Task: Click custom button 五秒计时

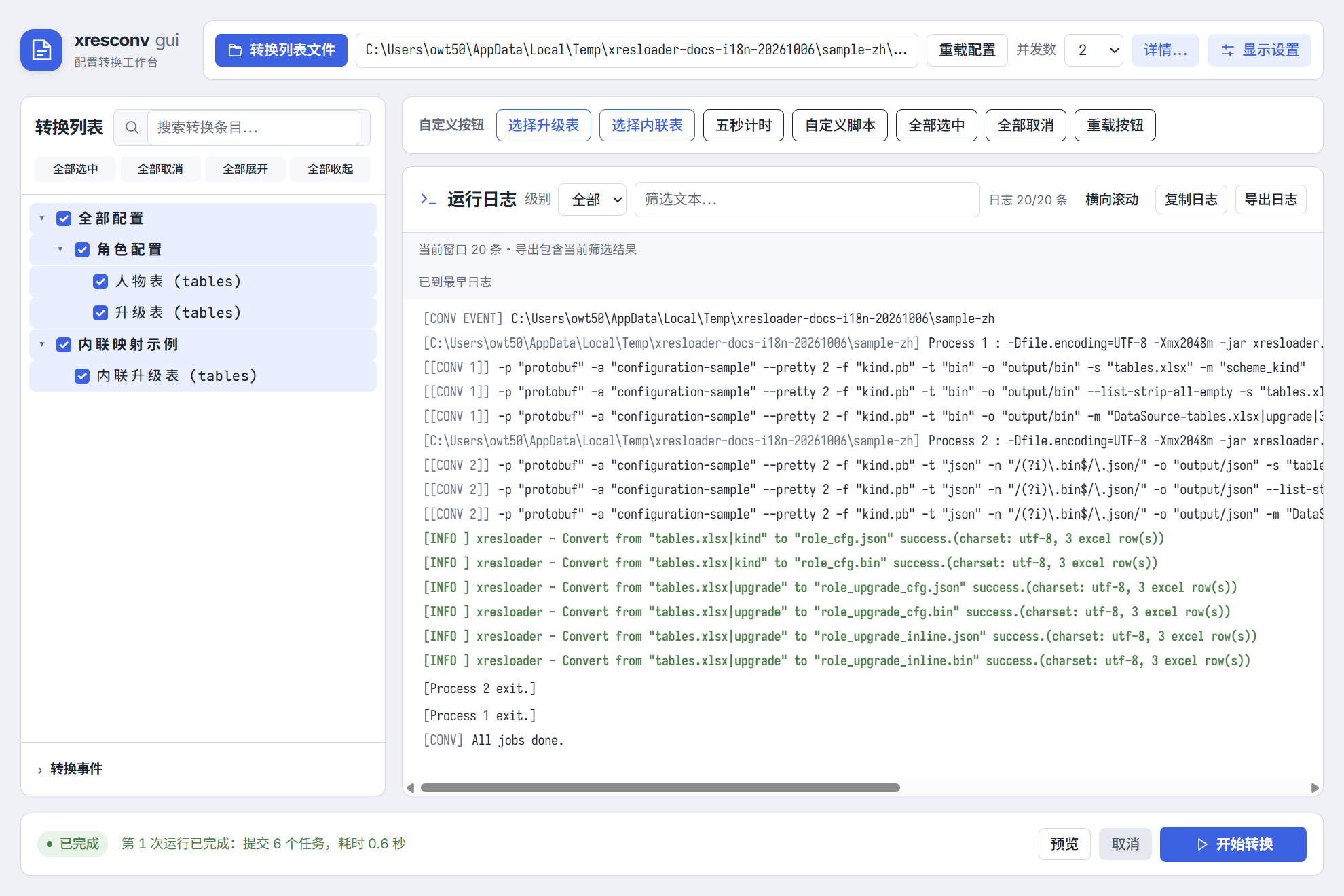Action: pos(743,126)
